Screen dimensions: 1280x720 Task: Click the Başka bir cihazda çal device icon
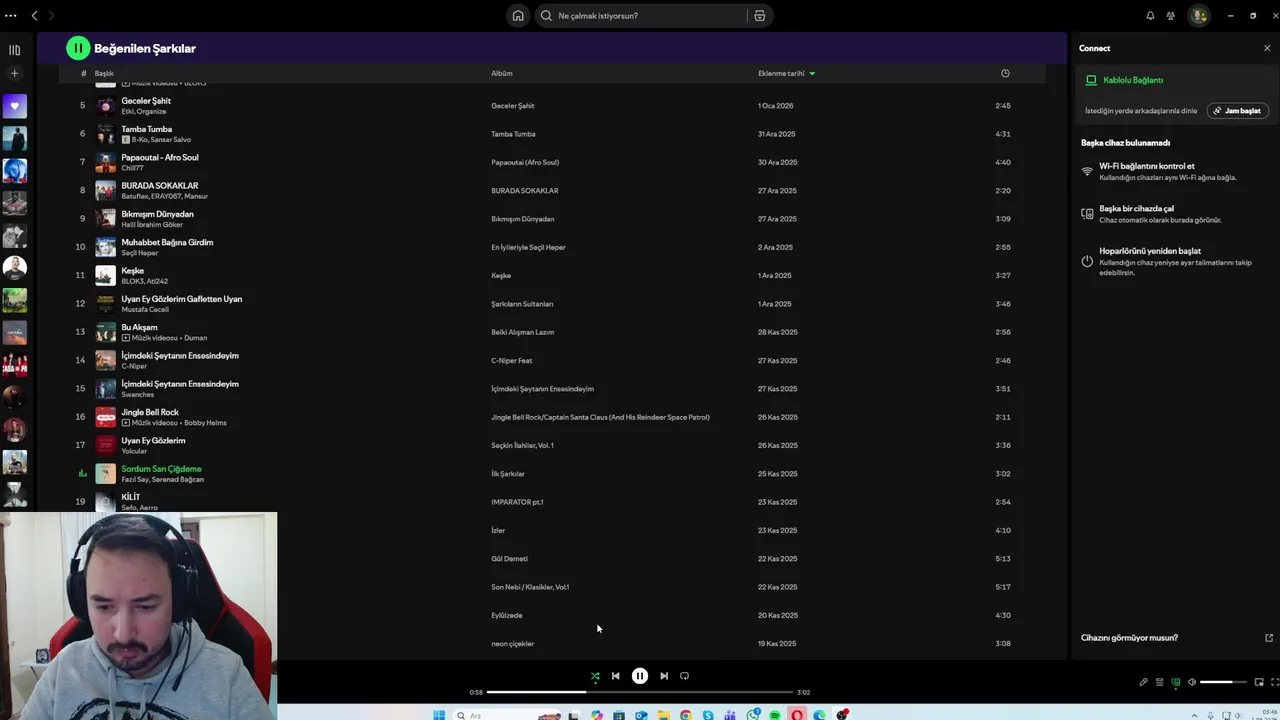[x=1087, y=214]
